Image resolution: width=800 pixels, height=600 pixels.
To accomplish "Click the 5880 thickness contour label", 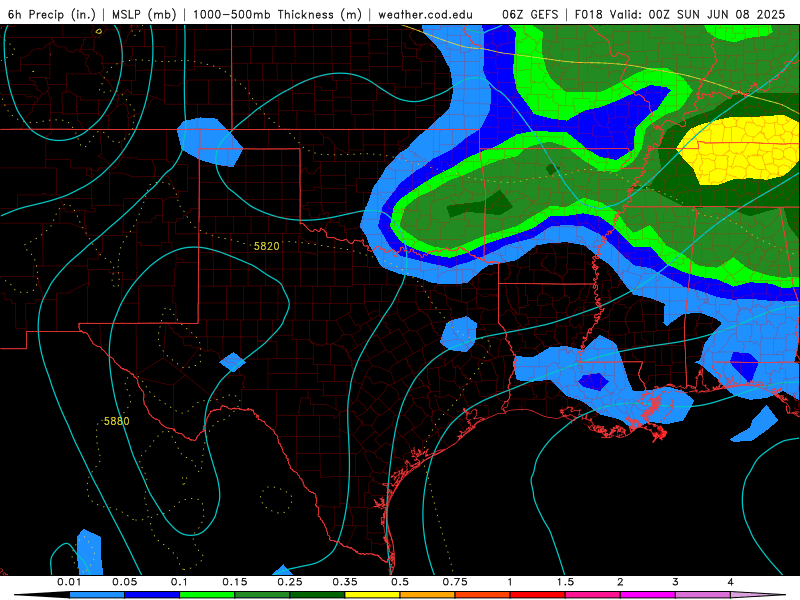I will click(116, 421).
